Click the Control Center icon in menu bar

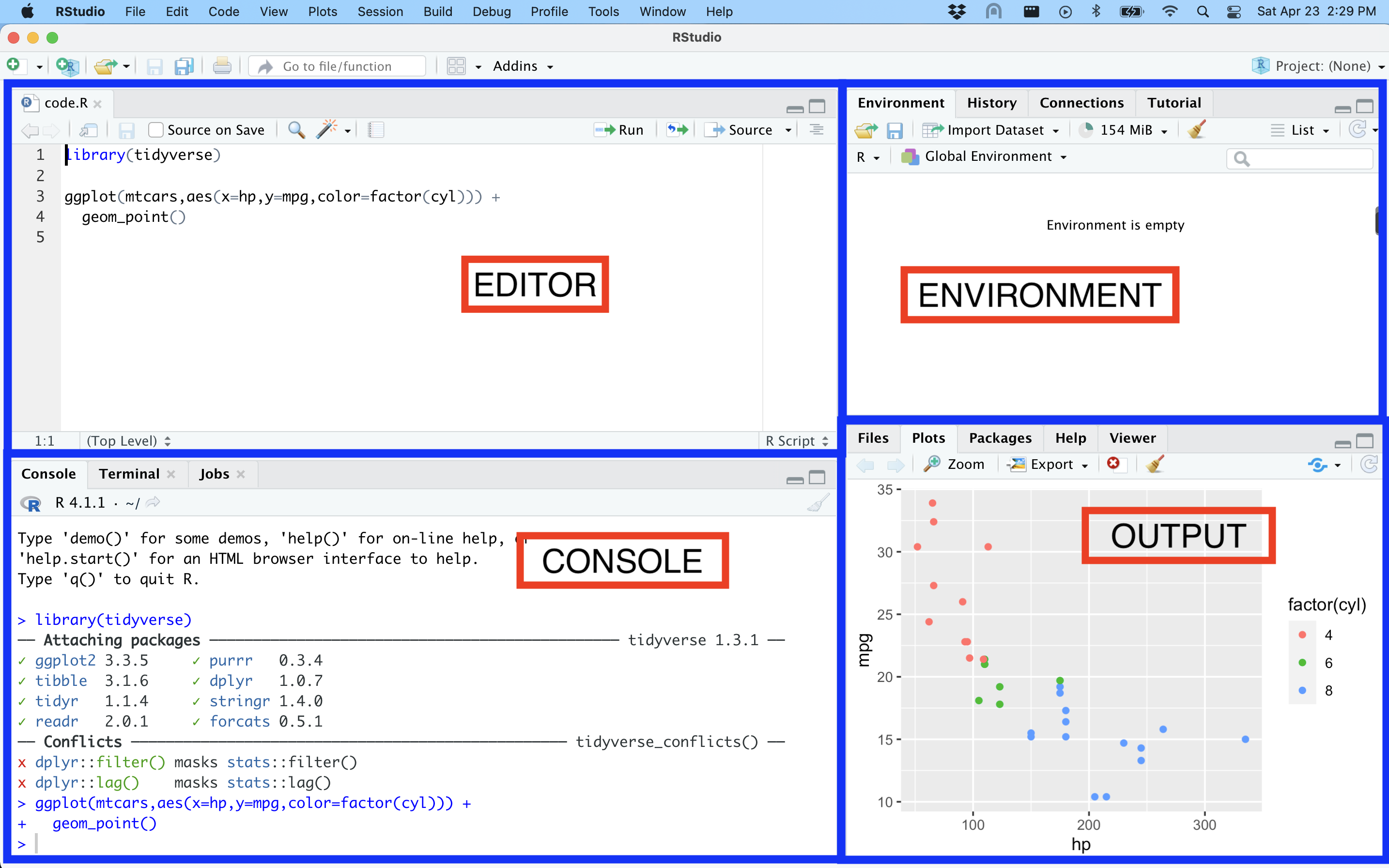[1234, 12]
